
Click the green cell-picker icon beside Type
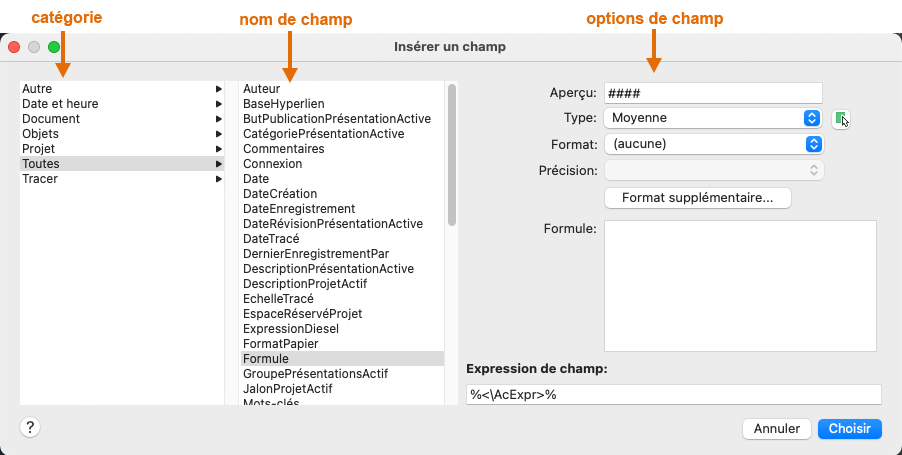[841, 118]
